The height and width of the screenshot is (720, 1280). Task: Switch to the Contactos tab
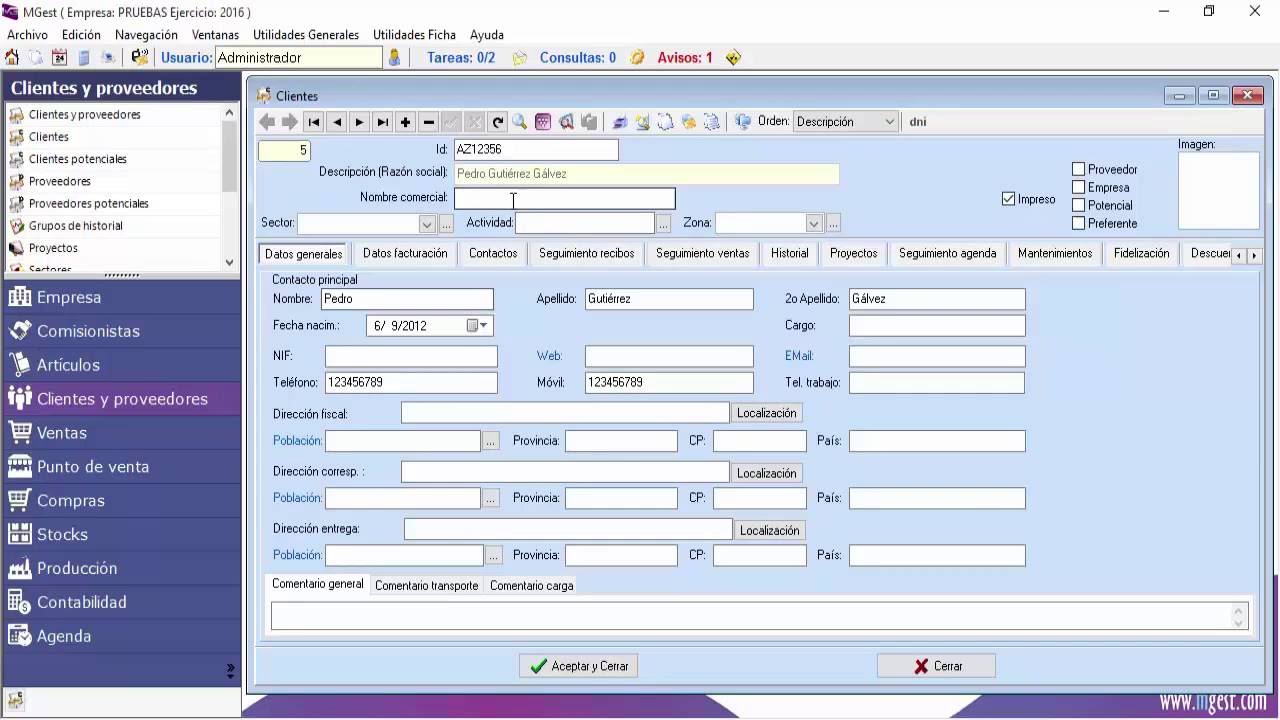(x=493, y=254)
